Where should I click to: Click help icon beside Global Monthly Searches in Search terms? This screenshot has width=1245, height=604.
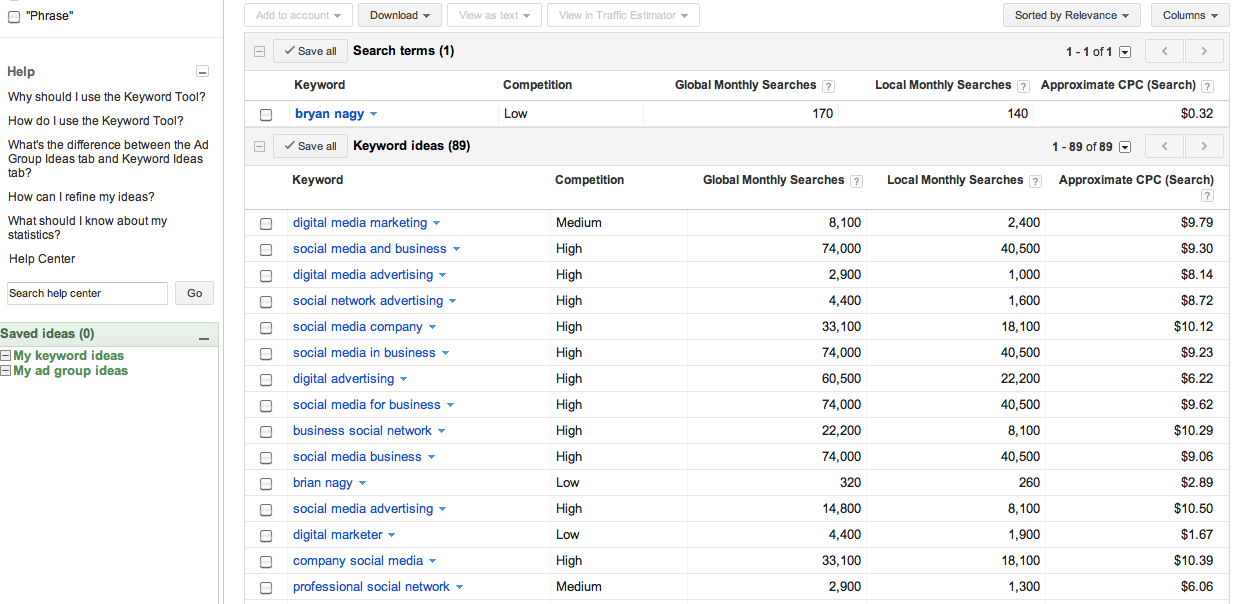(x=828, y=86)
